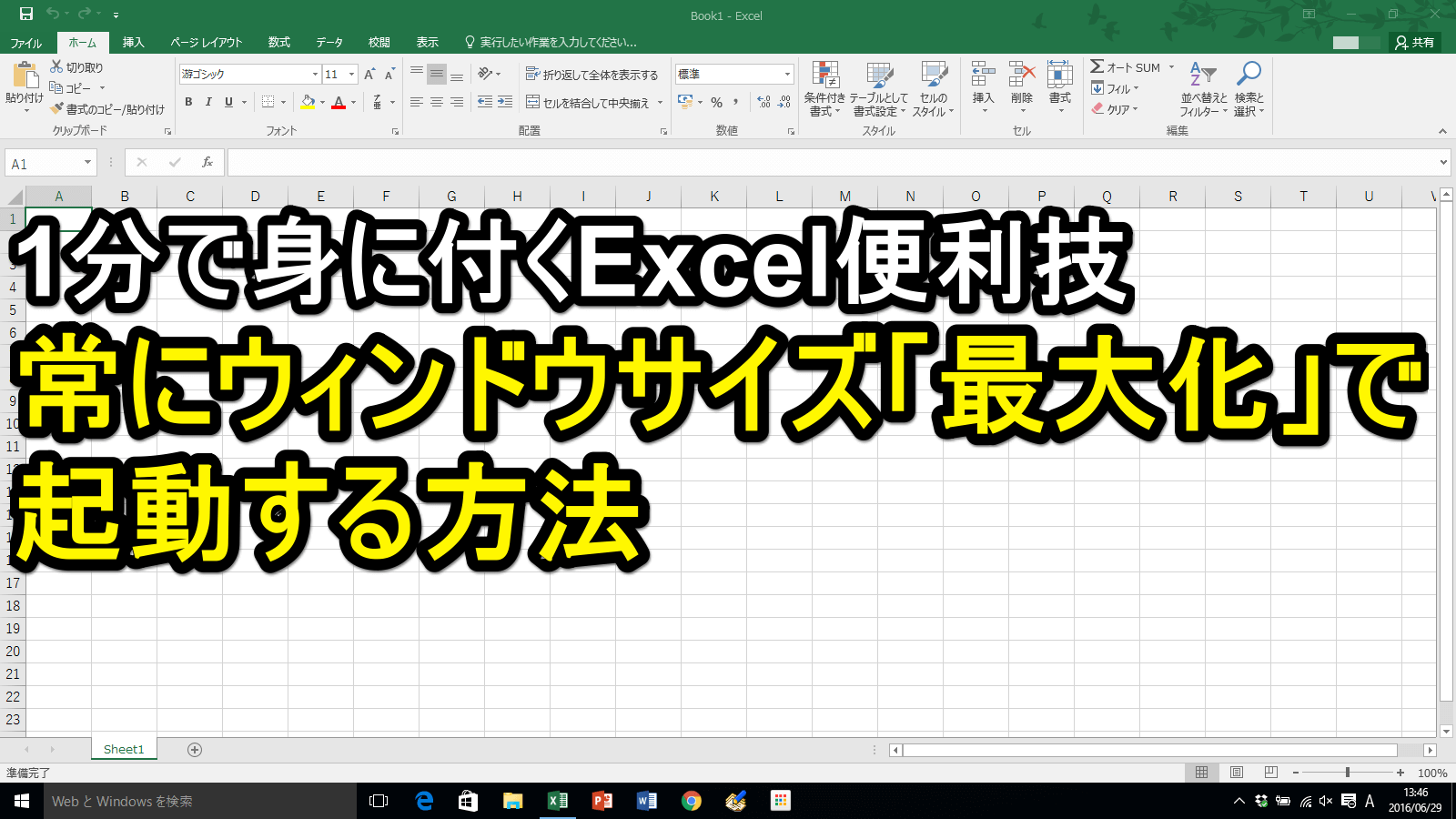This screenshot has width=1456, height=819.
Task: Click Merge and Center (セルを結合して中央揃え)
Action: tap(587, 102)
